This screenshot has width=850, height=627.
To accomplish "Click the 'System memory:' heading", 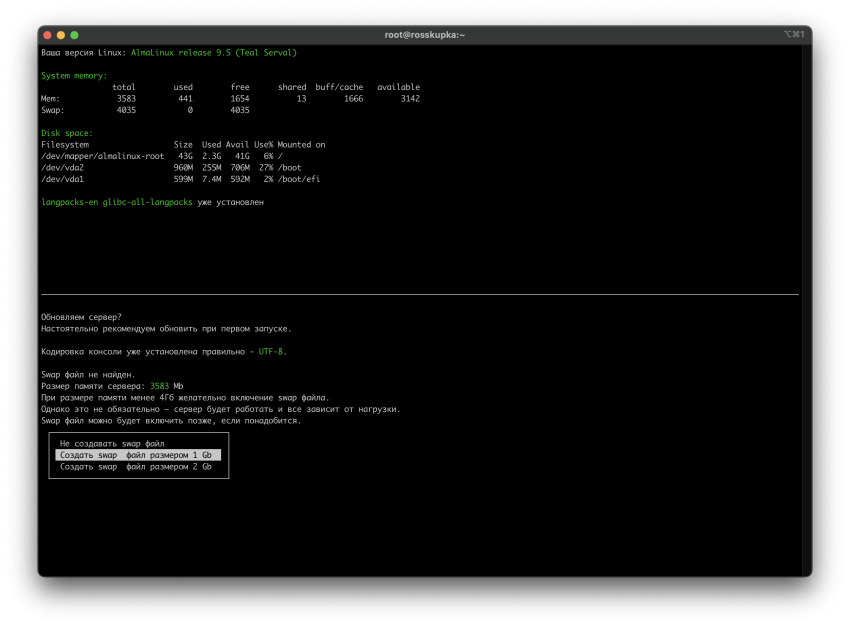I will click(74, 75).
